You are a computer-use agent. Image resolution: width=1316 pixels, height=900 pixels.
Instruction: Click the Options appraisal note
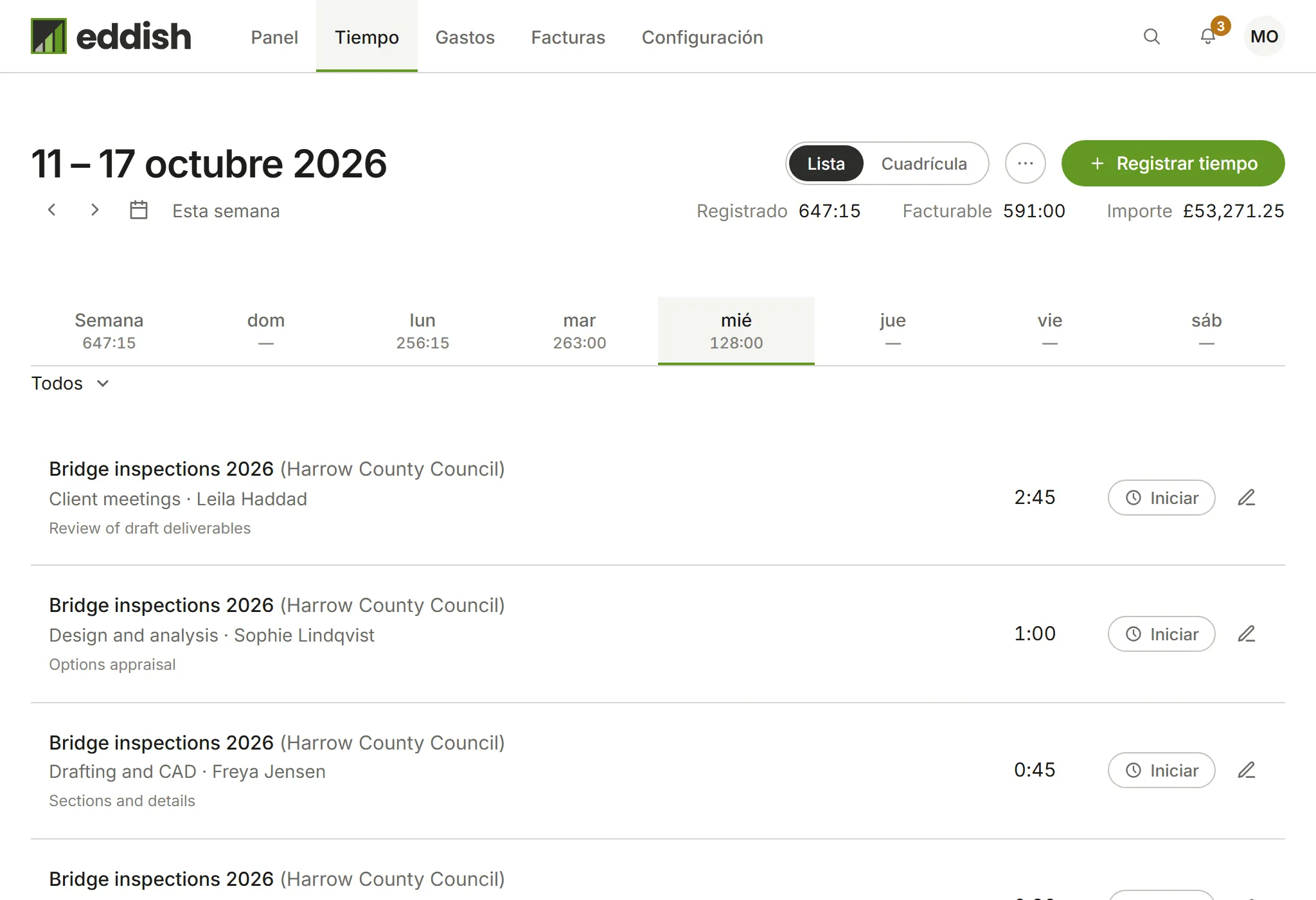(x=112, y=664)
